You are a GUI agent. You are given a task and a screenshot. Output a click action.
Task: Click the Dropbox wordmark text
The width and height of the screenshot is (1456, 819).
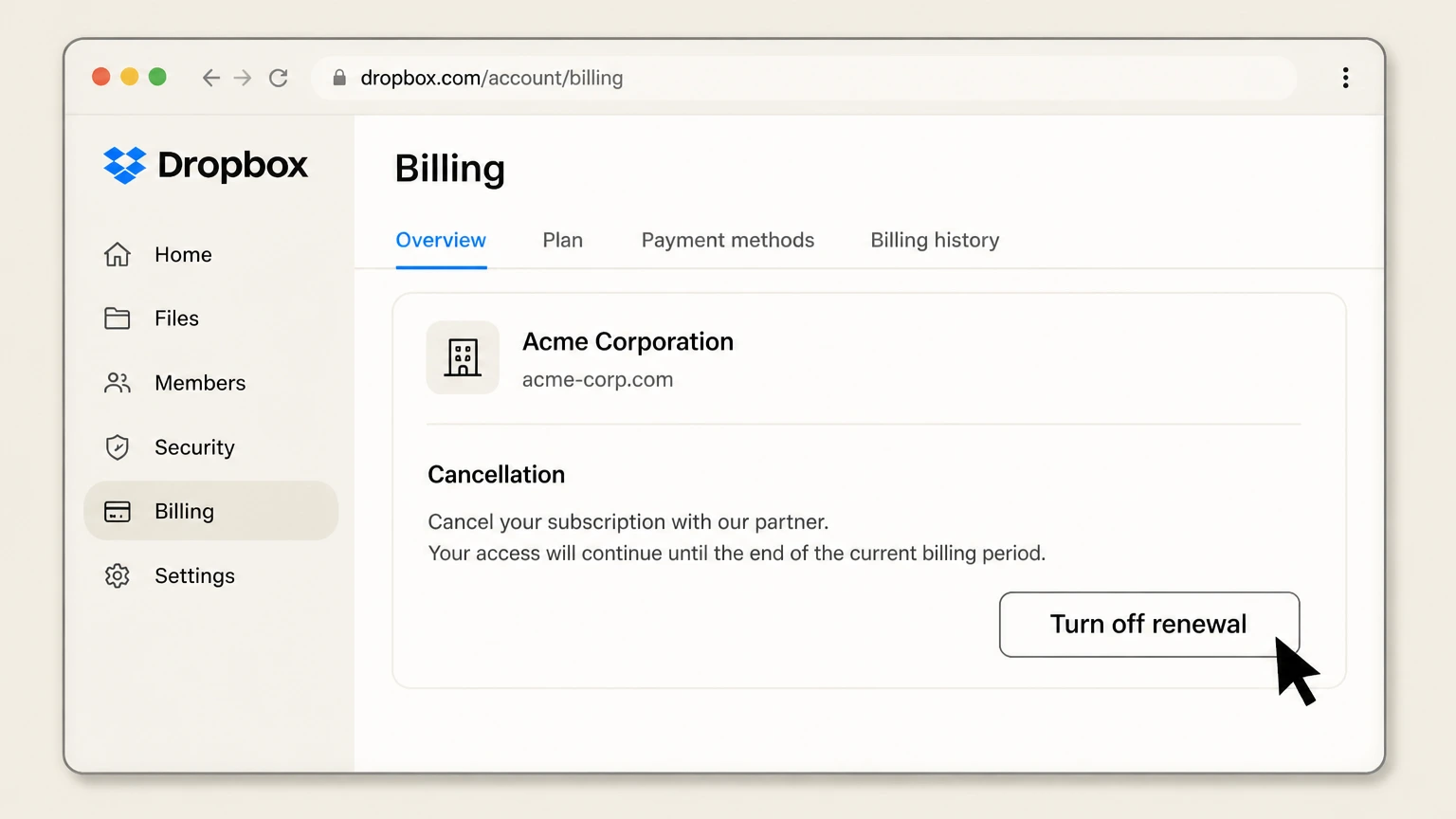coord(232,165)
